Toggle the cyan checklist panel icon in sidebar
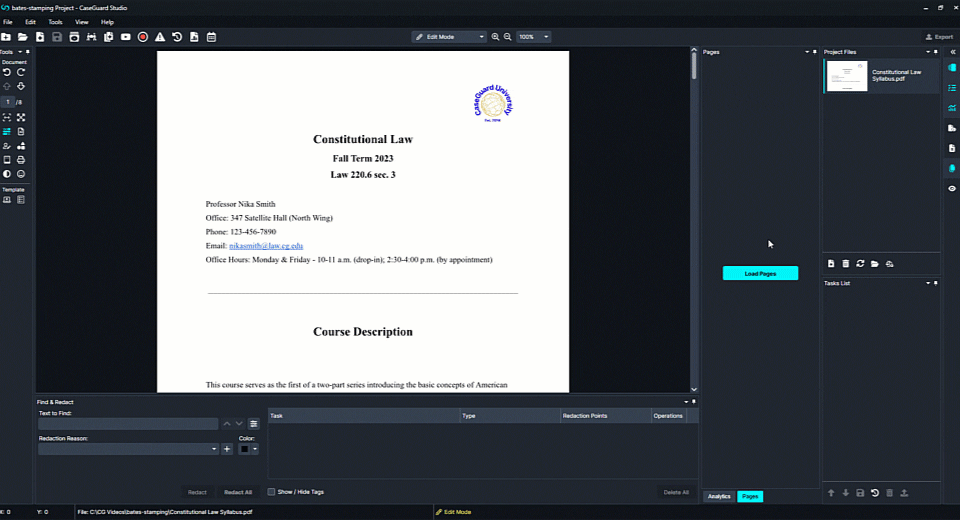Image resolution: width=960 pixels, height=520 pixels. (x=952, y=88)
